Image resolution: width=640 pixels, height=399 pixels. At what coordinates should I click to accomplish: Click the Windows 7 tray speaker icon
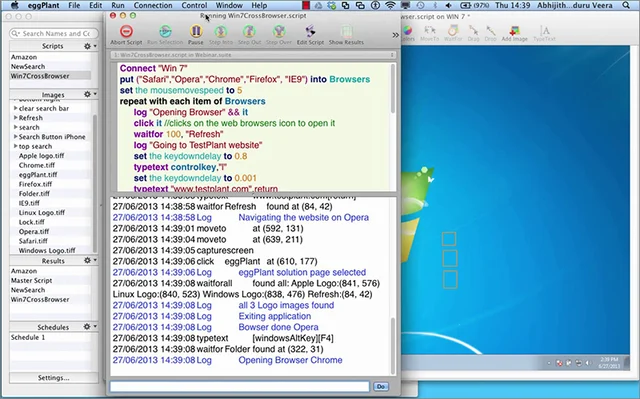588,363
